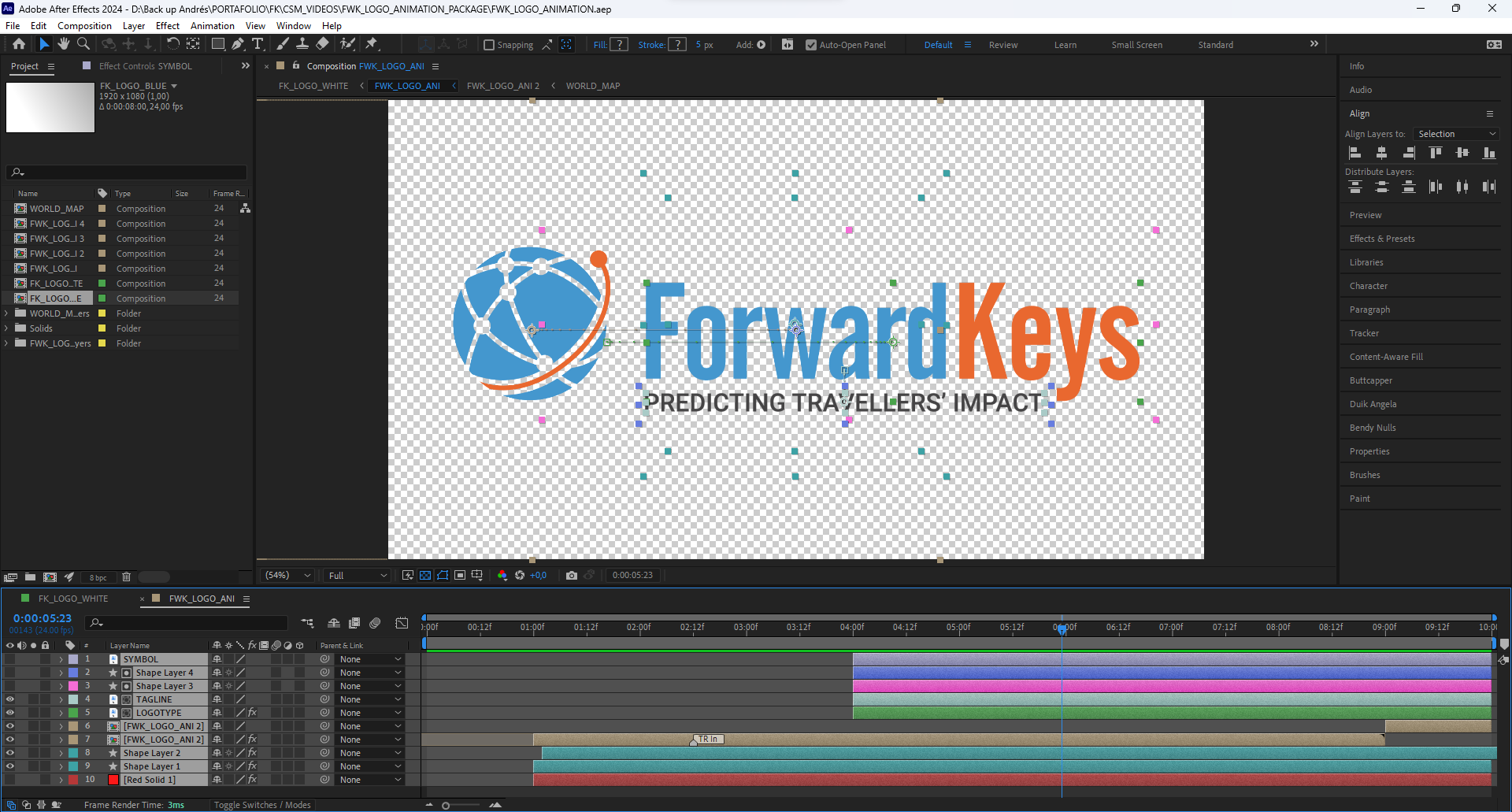The width and height of the screenshot is (1512, 812).
Task: Hide Shape Layer 2 eye toggle
Action: tap(9, 753)
